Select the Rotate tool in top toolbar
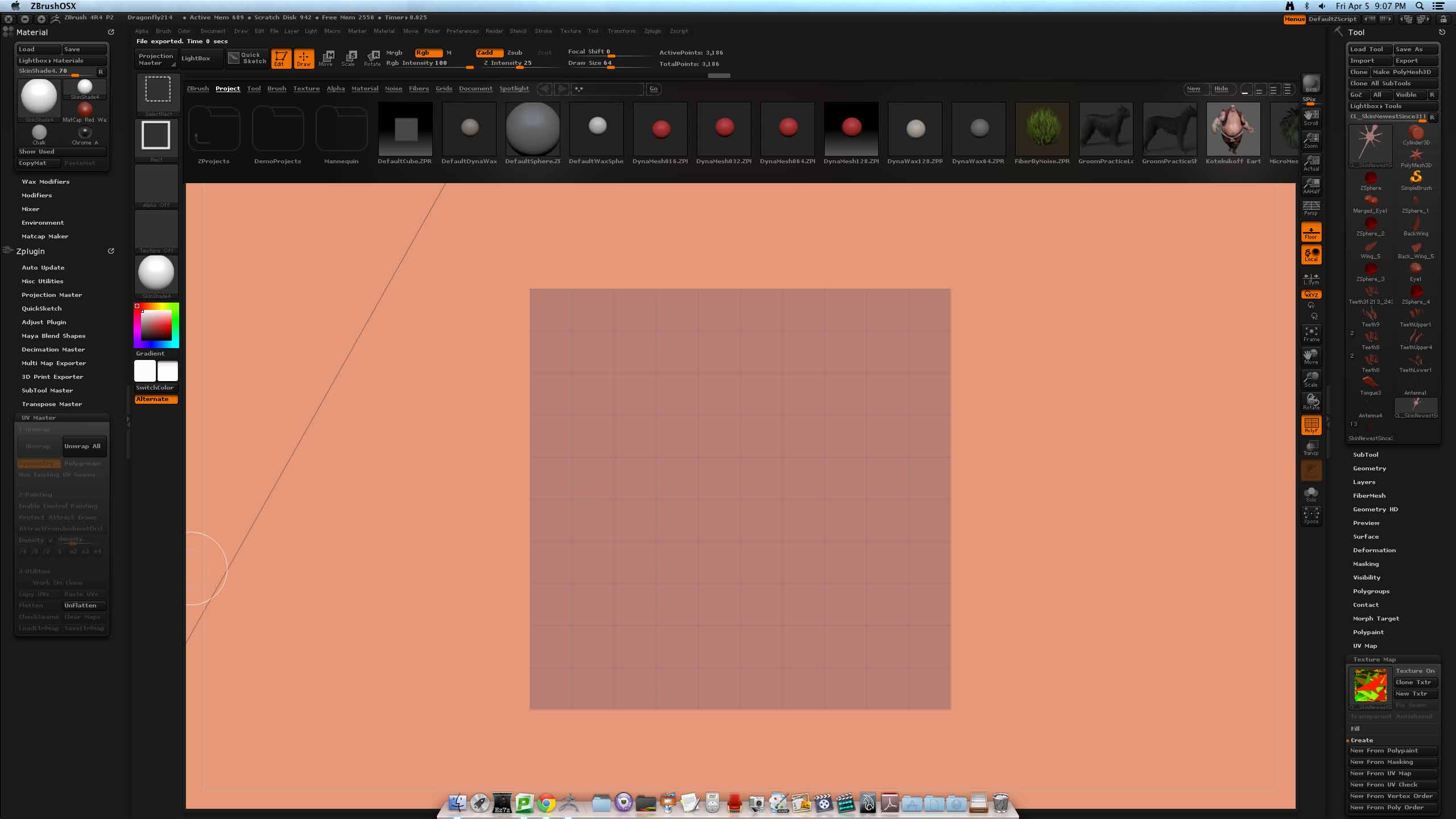Image resolution: width=1456 pixels, height=819 pixels. click(x=373, y=58)
